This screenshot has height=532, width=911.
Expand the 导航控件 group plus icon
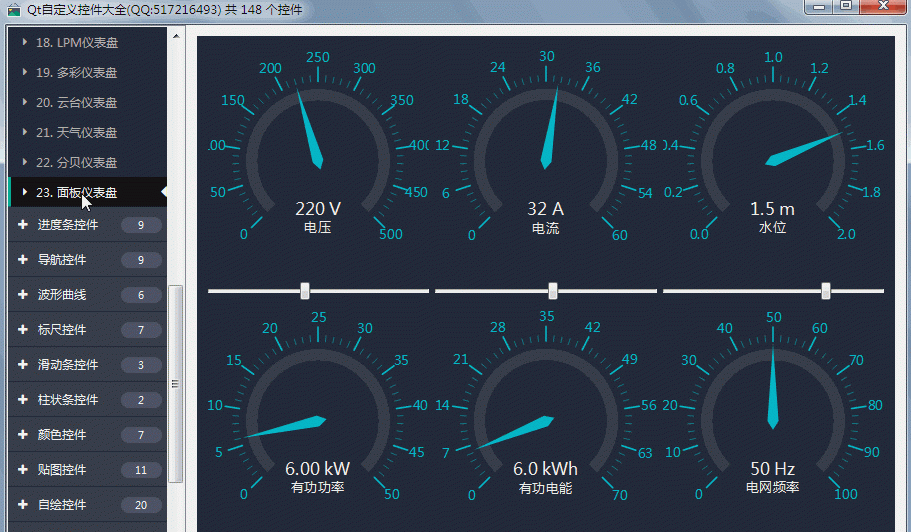[23, 260]
